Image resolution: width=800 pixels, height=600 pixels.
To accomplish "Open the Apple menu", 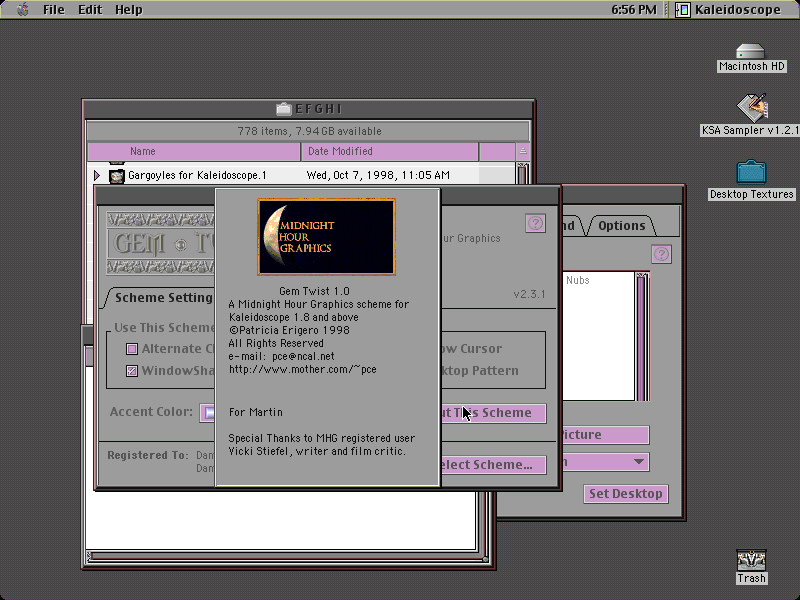I will (x=23, y=9).
